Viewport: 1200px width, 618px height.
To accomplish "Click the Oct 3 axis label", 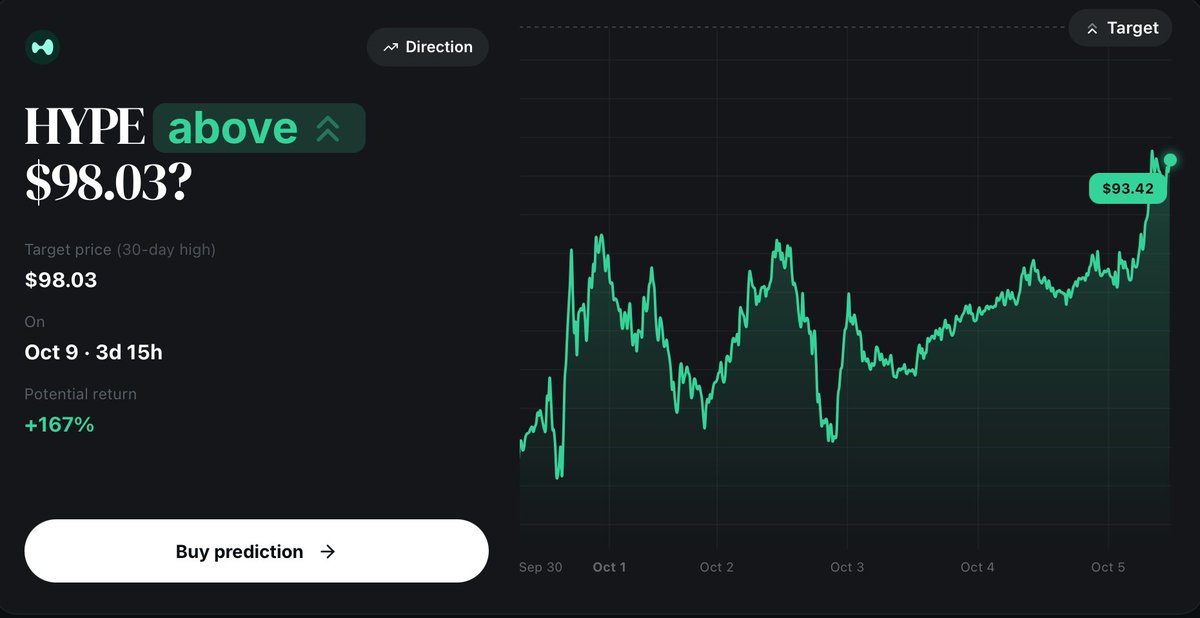I will [x=847, y=567].
